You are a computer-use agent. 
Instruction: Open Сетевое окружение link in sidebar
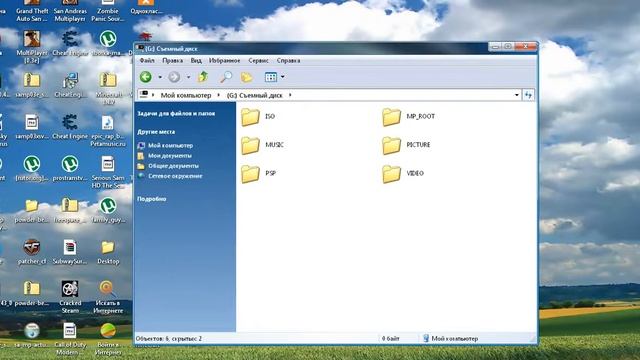(170, 176)
